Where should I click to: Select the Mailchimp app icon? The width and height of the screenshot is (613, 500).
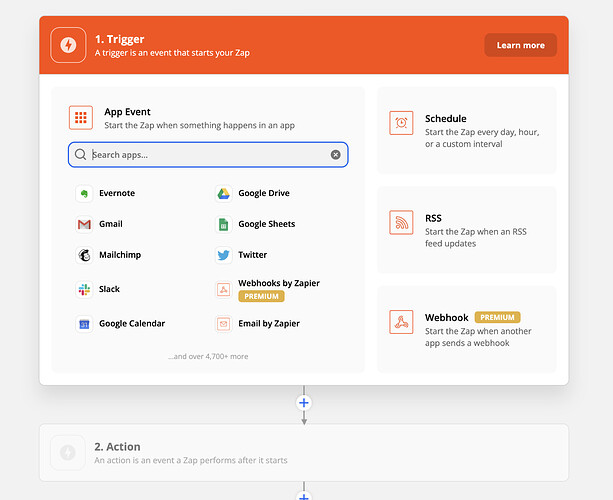point(84,255)
